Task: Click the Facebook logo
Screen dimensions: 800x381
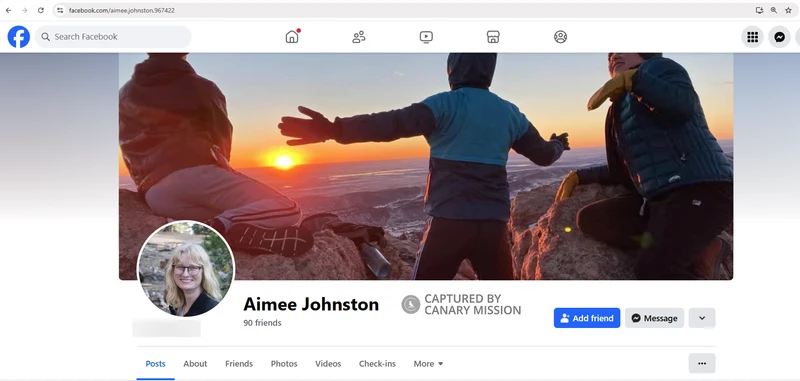Action: click(x=19, y=37)
